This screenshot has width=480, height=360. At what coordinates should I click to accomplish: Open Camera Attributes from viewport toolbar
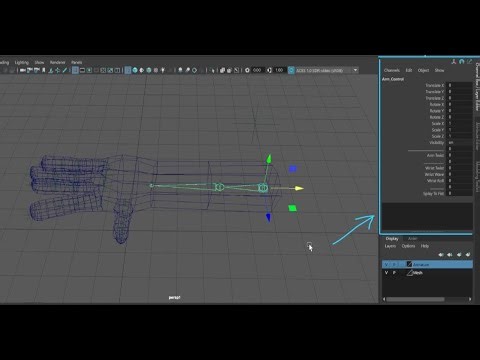(x=37, y=70)
